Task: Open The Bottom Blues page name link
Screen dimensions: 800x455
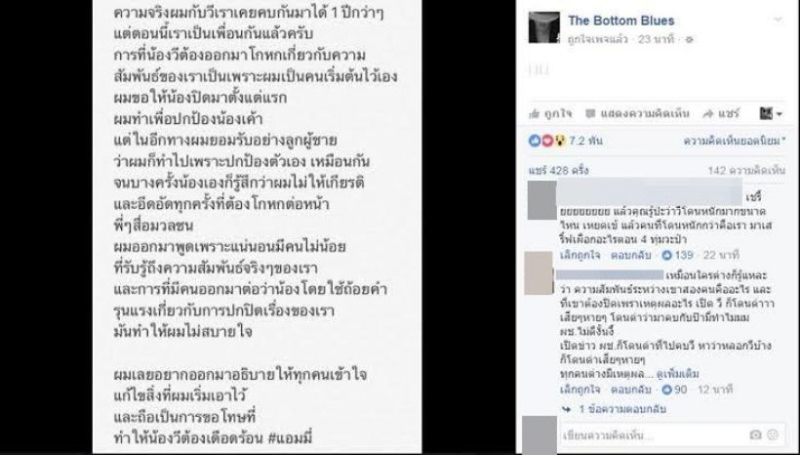Action: [x=621, y=21]
